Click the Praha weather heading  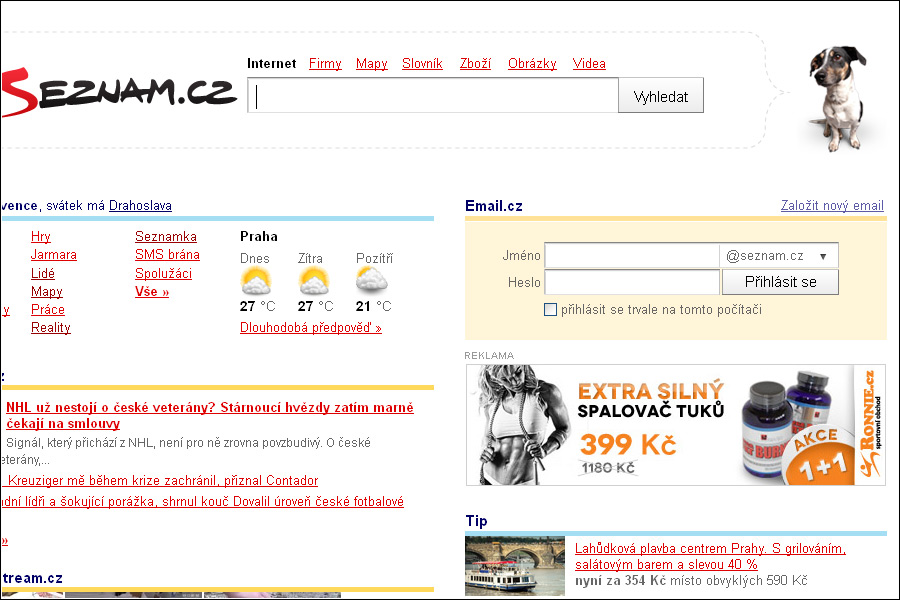[259, 237]
